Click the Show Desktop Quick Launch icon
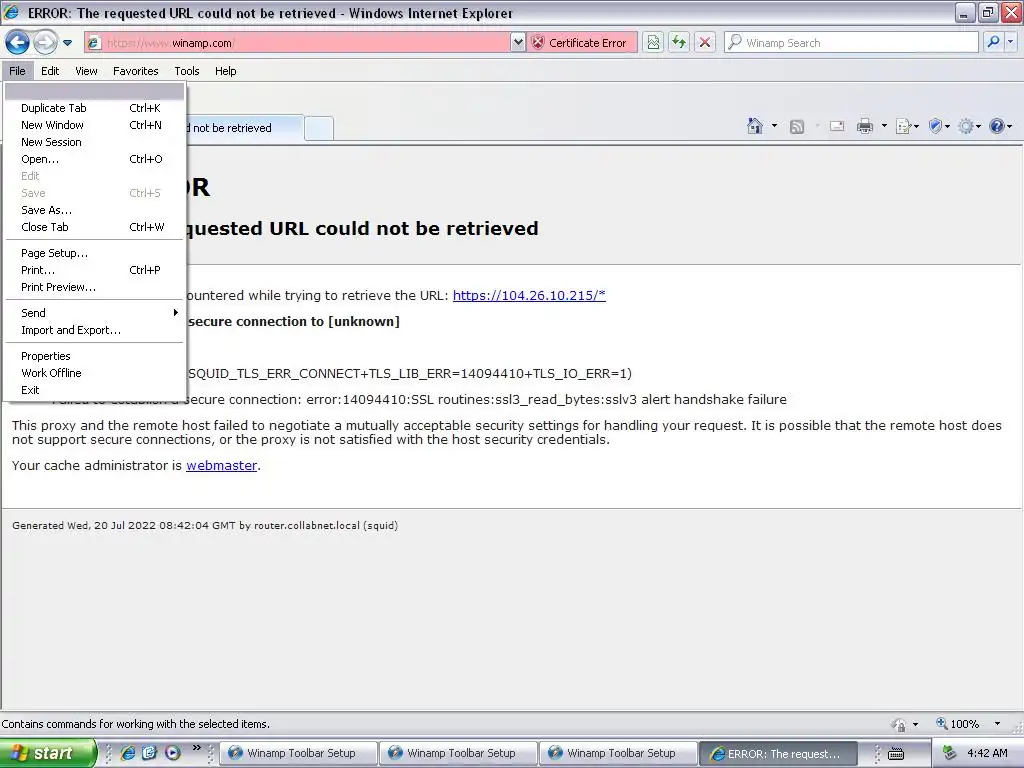 [x=150, y=753]
